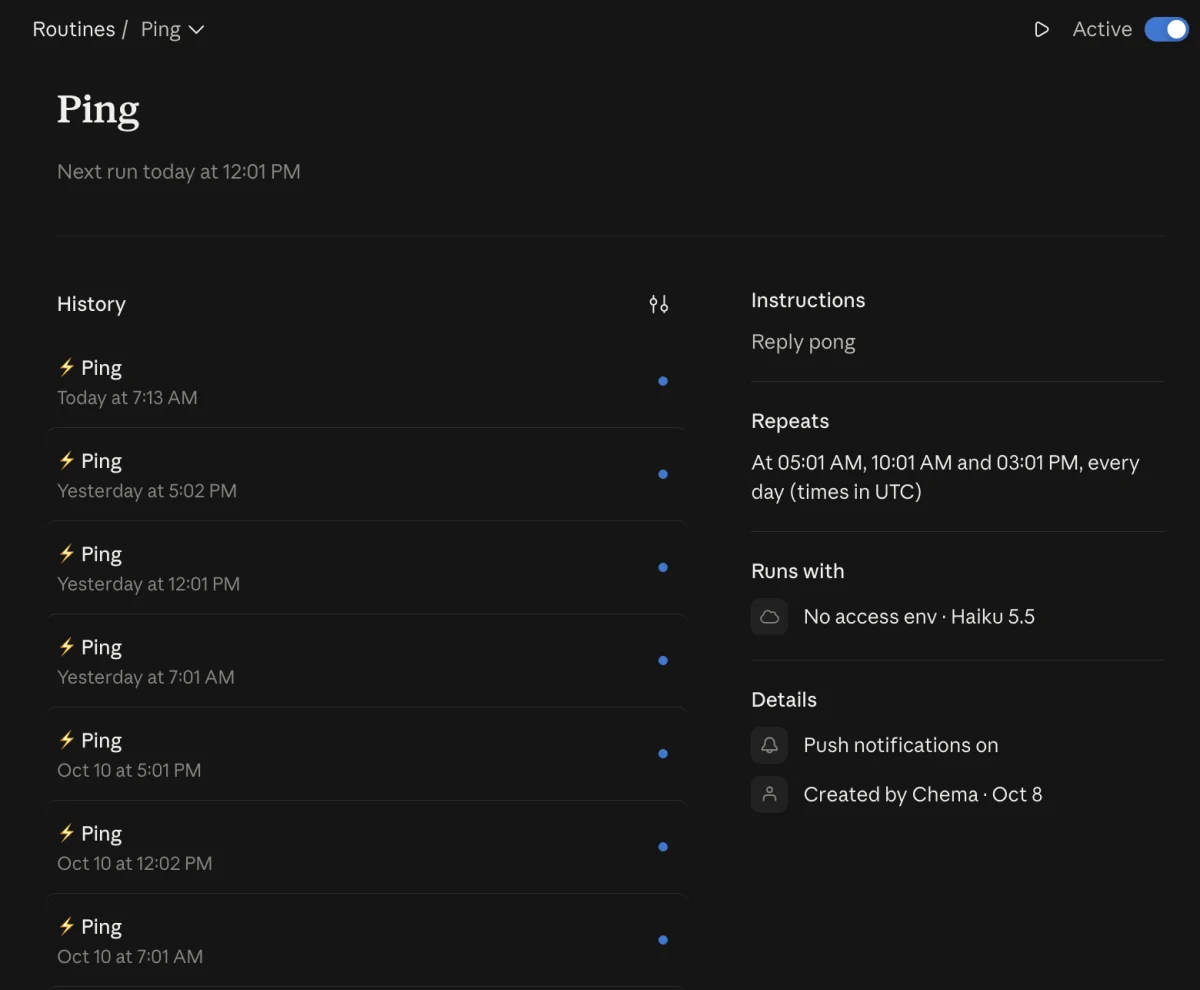Click unread dot on Today 7:13 AM run

[663, 381]
